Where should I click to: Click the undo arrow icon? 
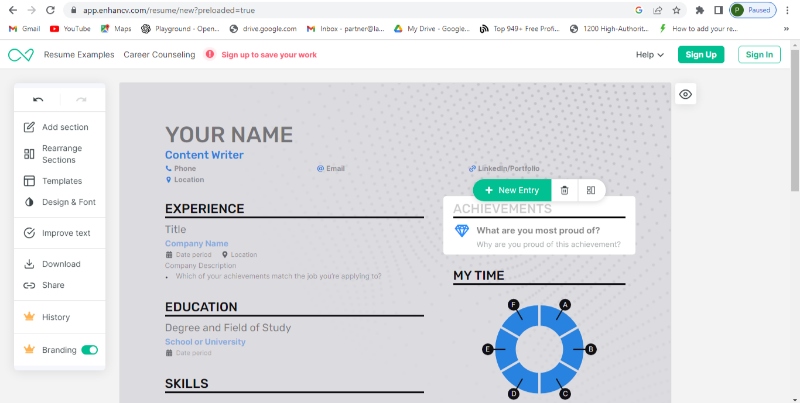coord(38,99)
